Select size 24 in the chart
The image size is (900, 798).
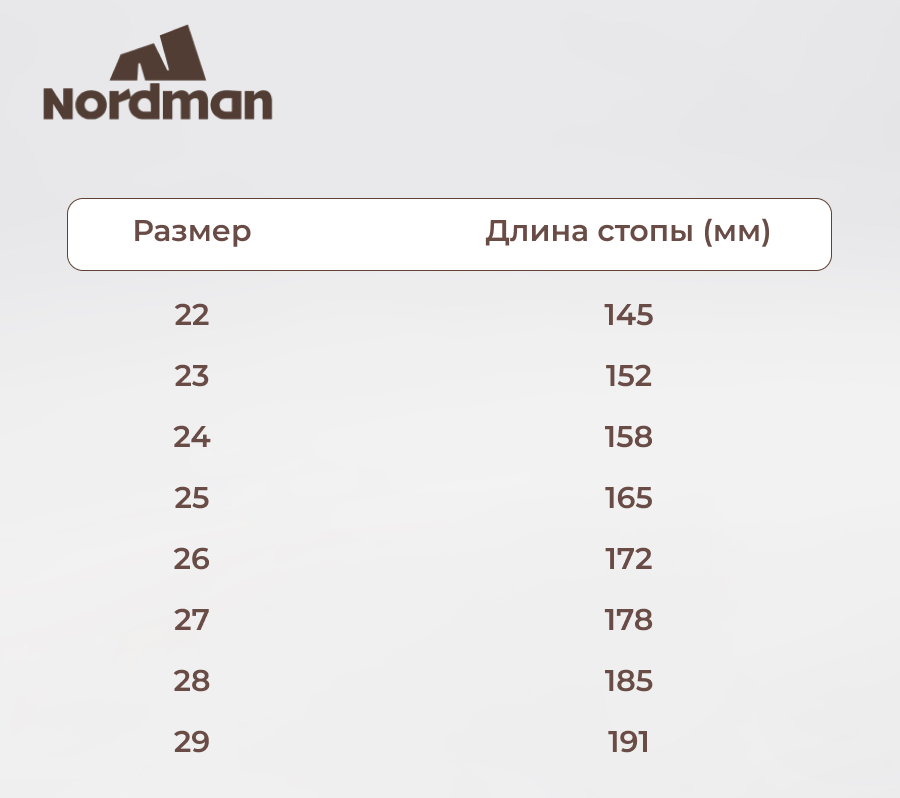pyautogui.click(x=192, y=437)
